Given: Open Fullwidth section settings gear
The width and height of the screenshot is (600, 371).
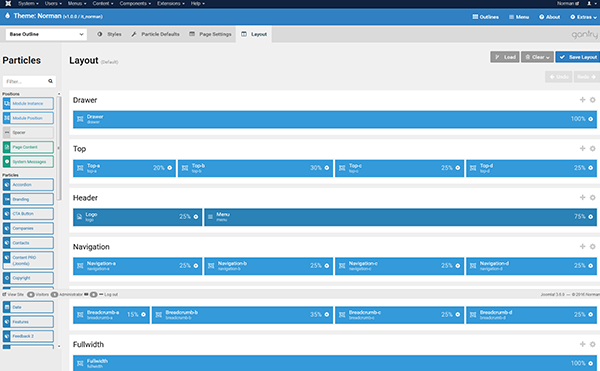Looking at the screenshot, I should [592, 344].
